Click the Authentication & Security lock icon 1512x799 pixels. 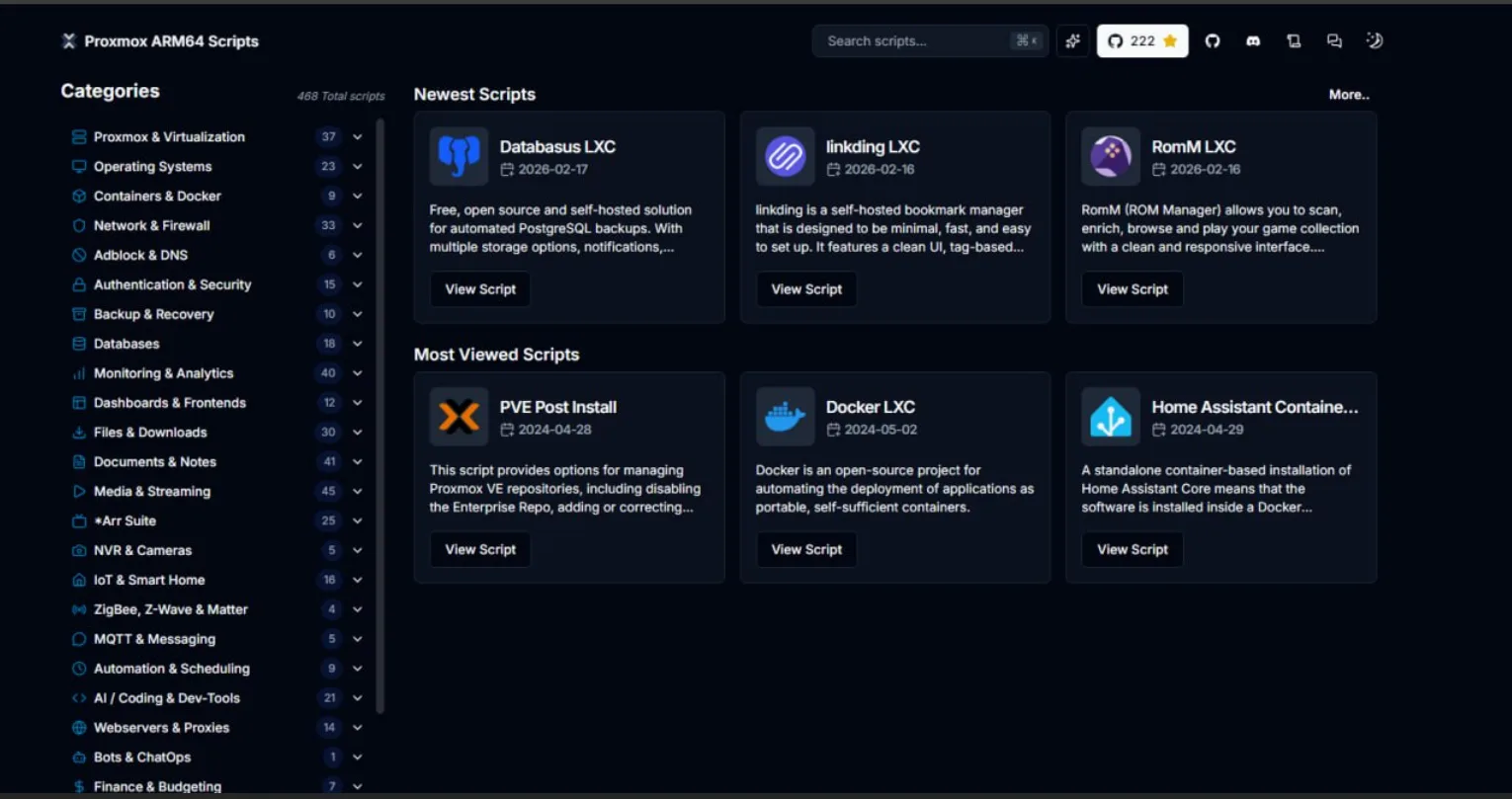click(79, 284)
